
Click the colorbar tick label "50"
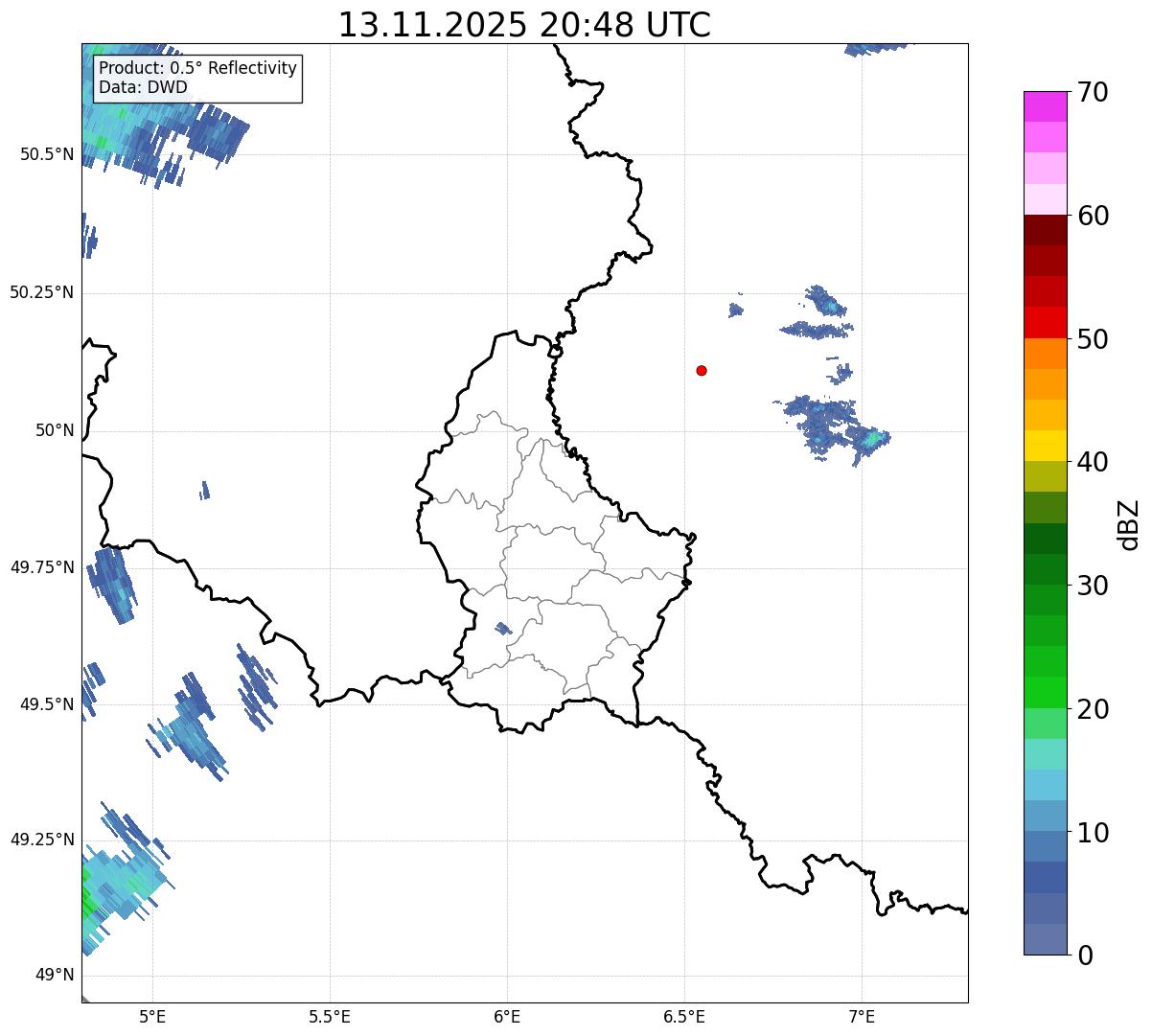coord(1093,339)
